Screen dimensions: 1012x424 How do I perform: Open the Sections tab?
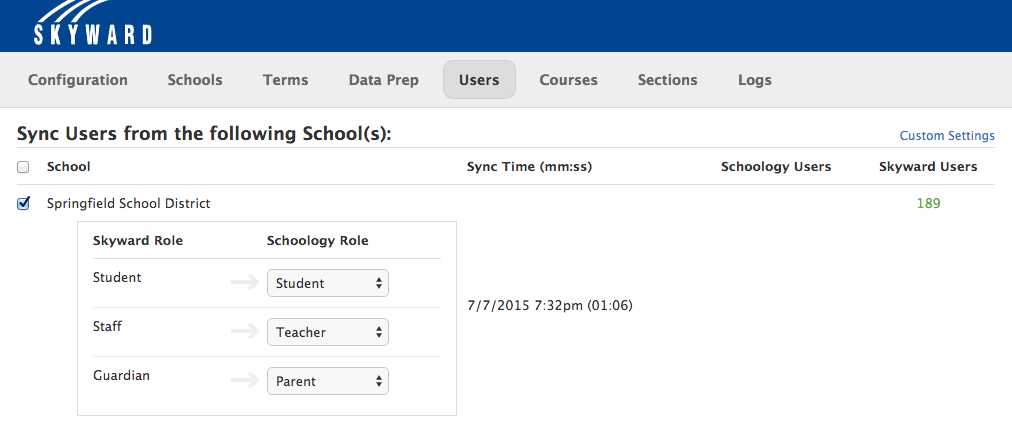coord(667,80)
